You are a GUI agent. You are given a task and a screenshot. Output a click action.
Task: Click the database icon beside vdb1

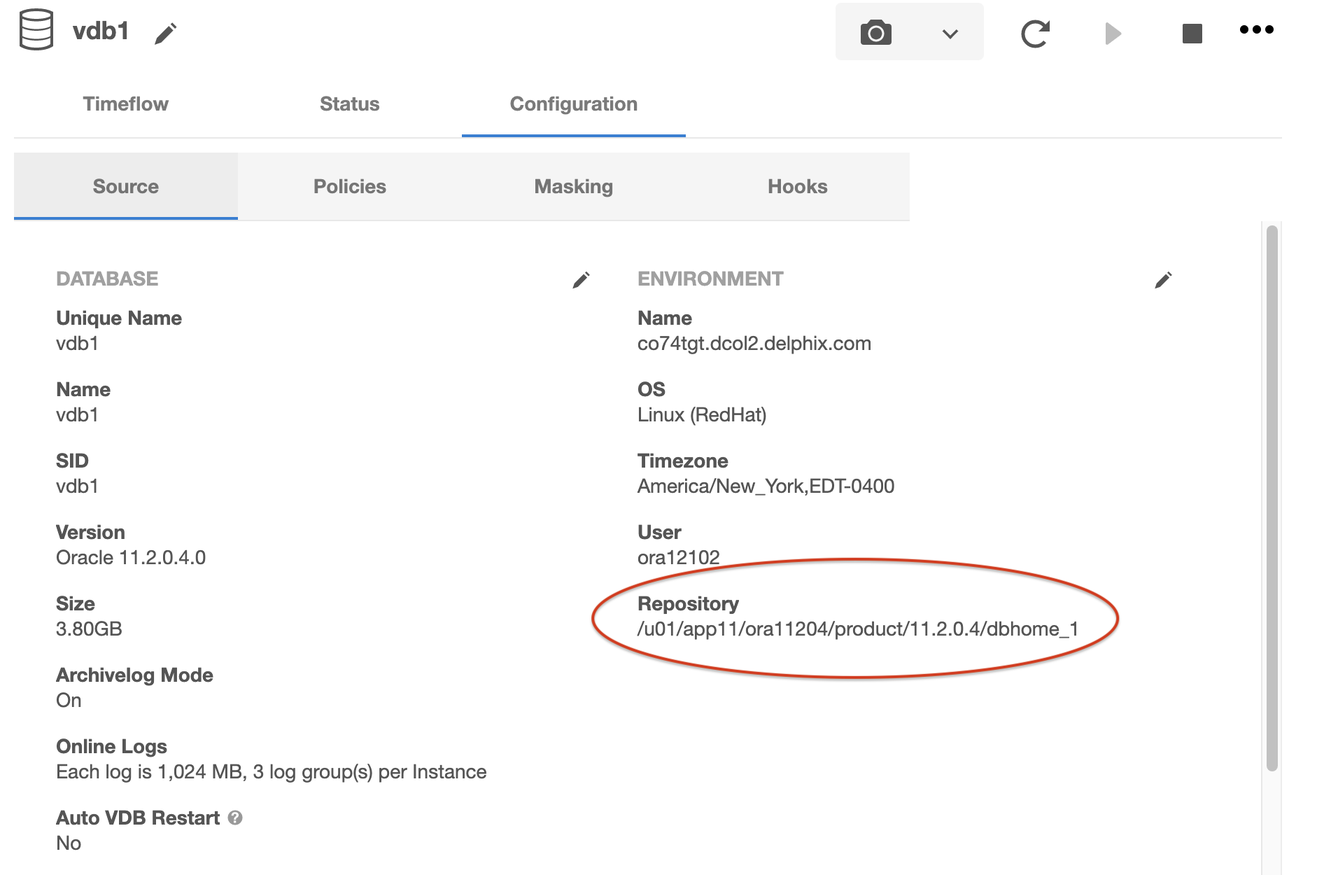tap(34, 29)
